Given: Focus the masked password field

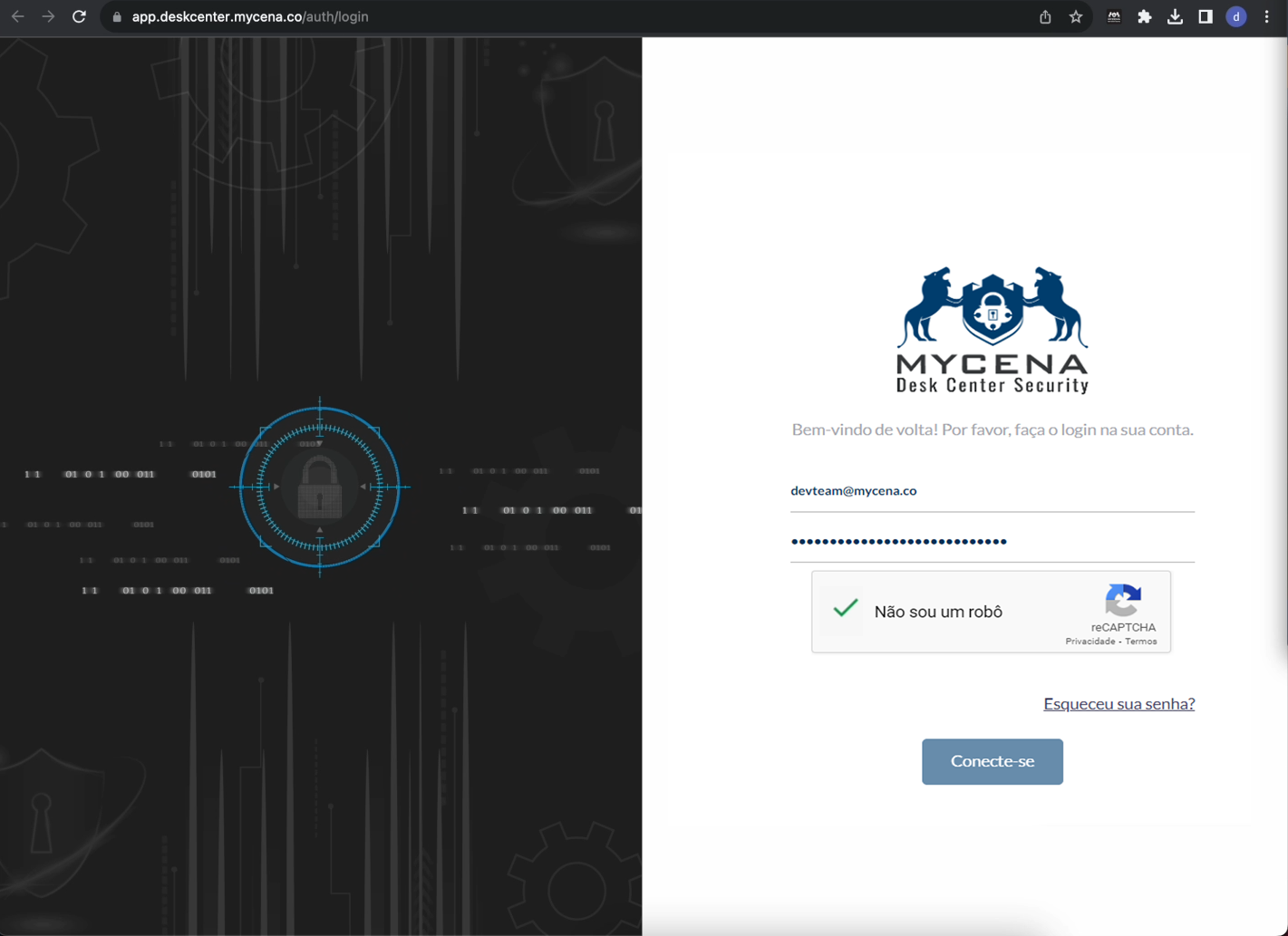Looking at the screenshot, I should [x=993, y=541].
